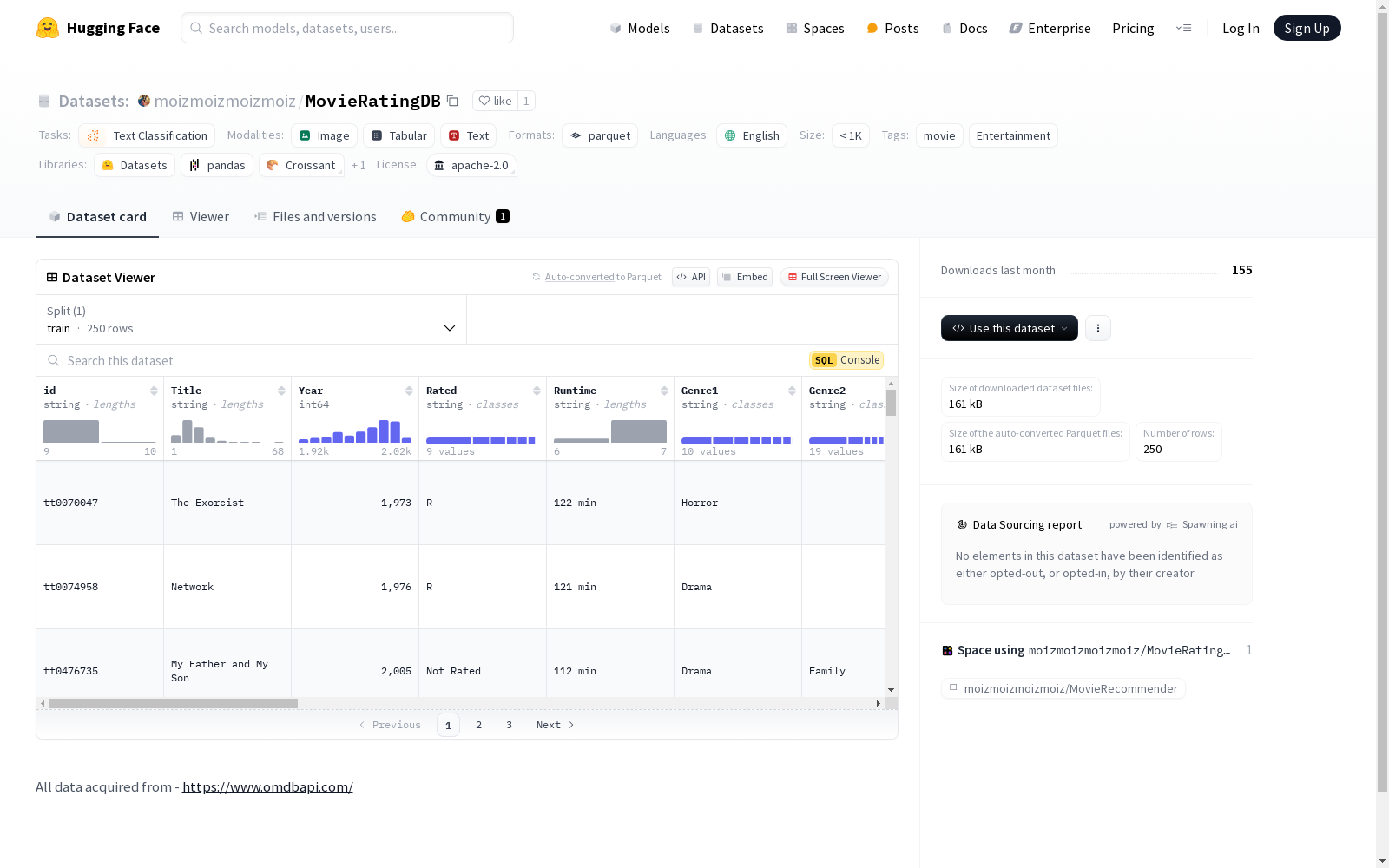The image size is (1389, 868).
Task: Click the Entertainment tag
Action: [x=1013, y=135]
